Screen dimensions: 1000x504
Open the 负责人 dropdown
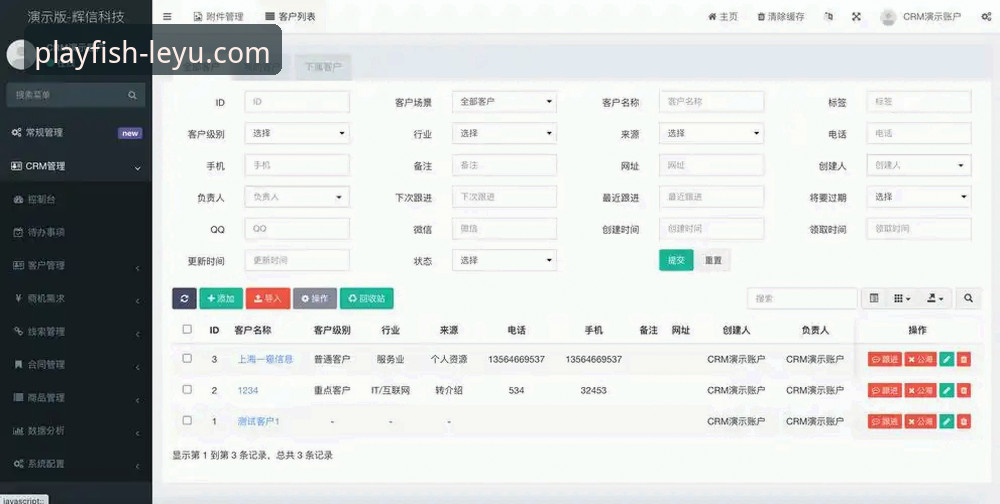(297, 197)
